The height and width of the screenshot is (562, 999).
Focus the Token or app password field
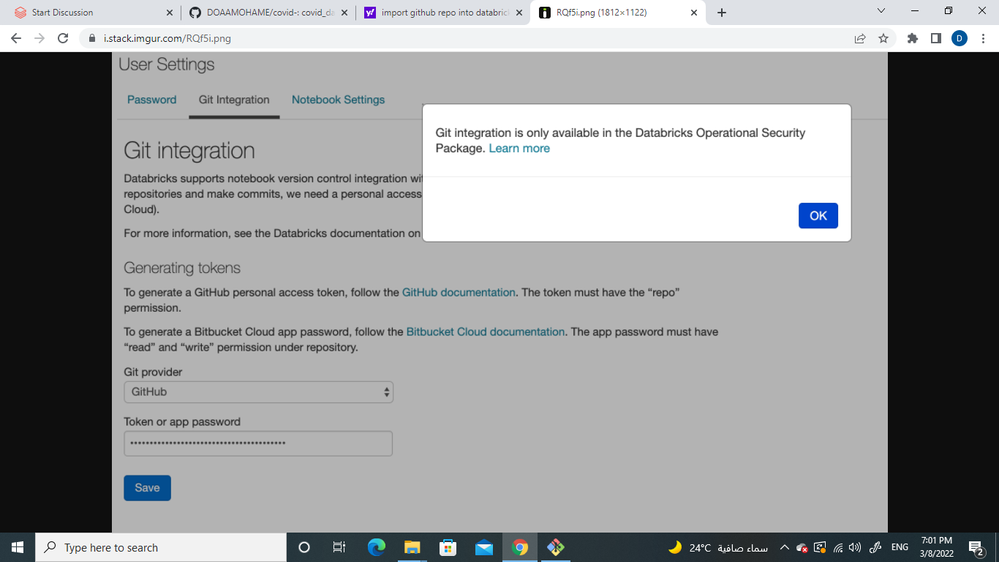(258, 443)
